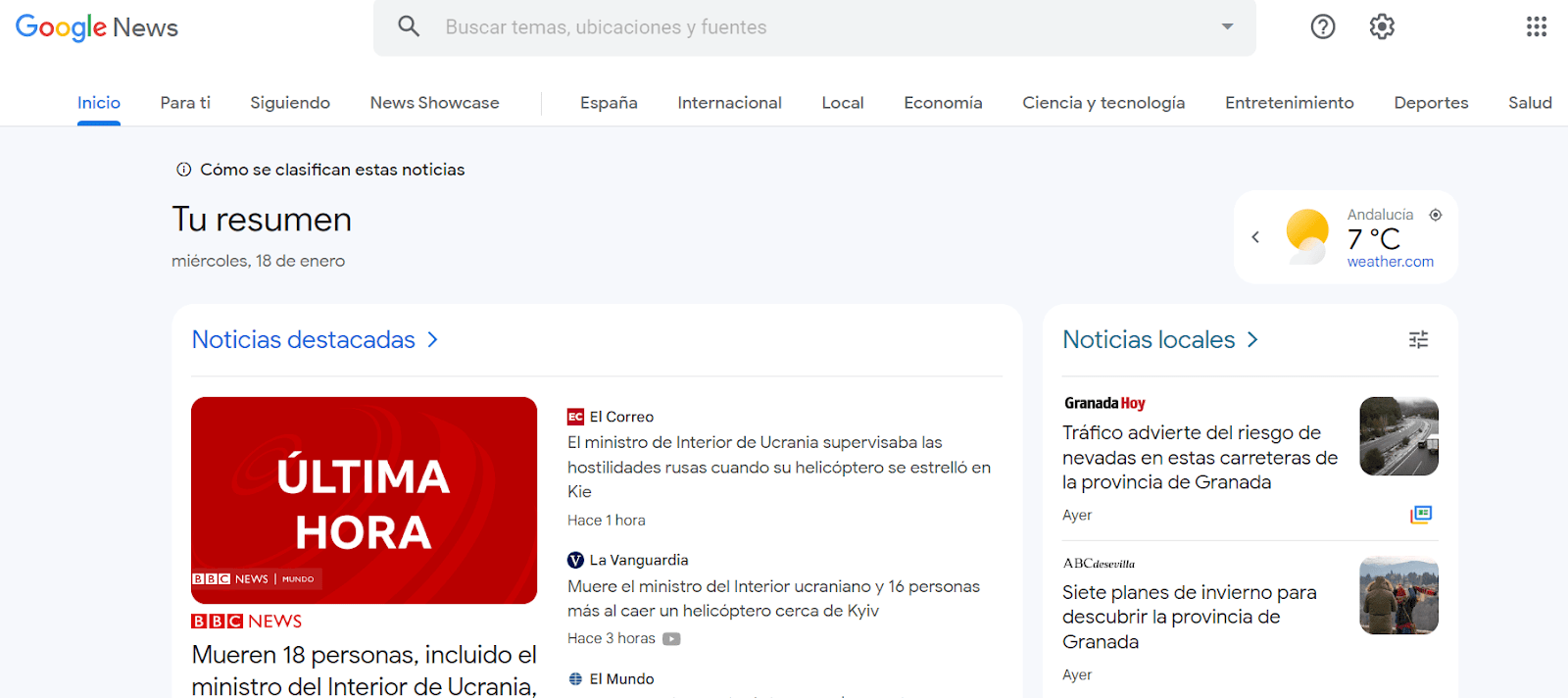Open local news customize sliders icon
The height and width of the screenshot is (698, 1568).
[1418, 339]
